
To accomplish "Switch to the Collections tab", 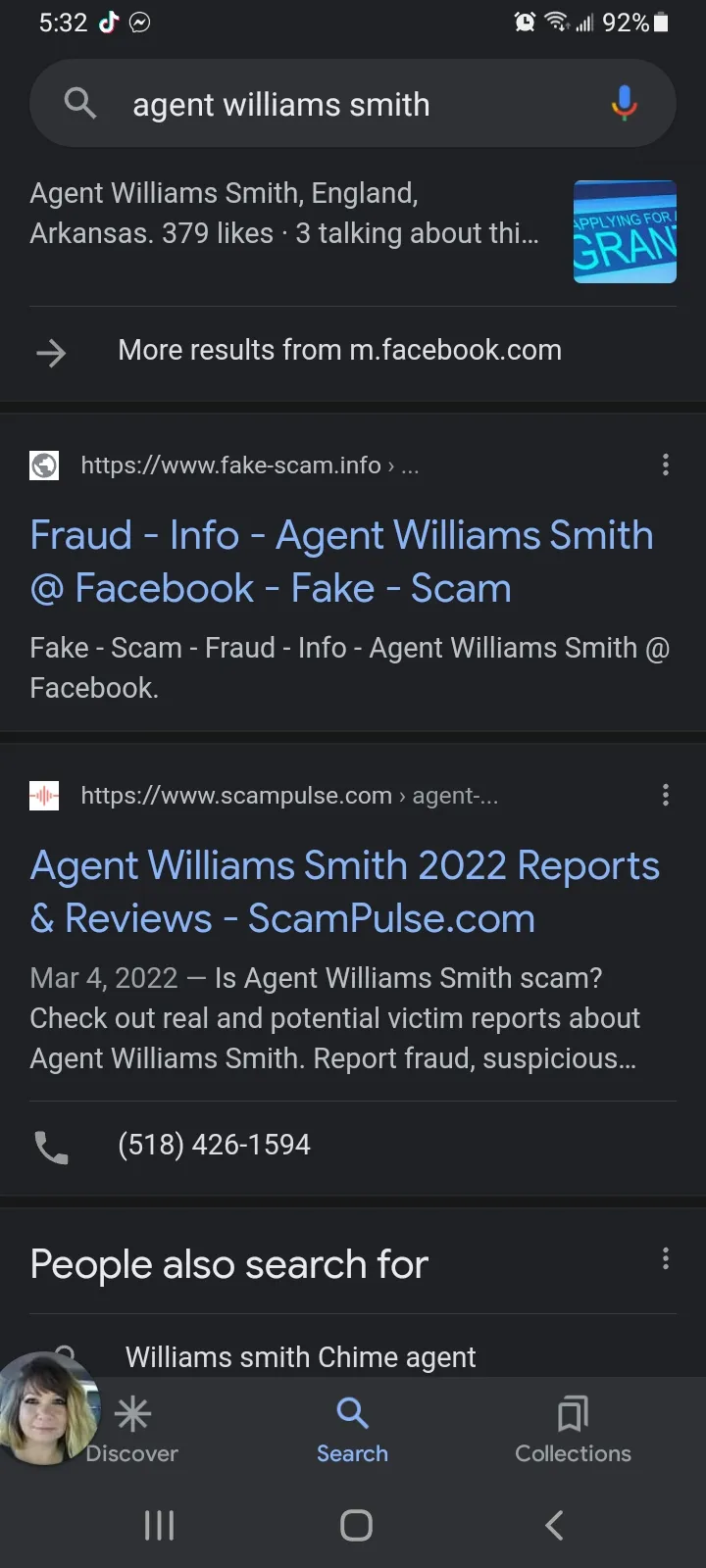I will tap(574, 1431).
